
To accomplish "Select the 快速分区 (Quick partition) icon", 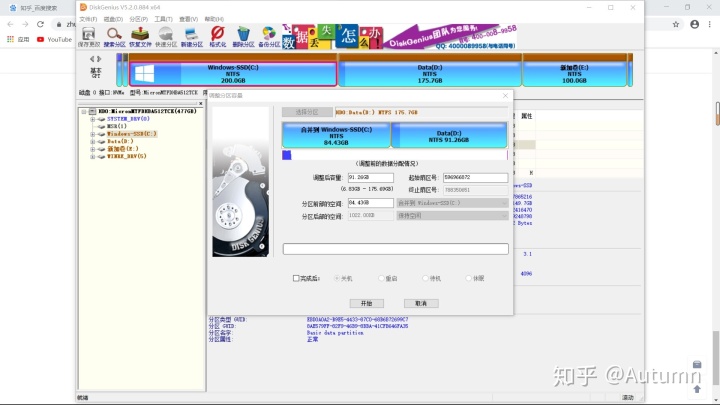I will [166, 37].
